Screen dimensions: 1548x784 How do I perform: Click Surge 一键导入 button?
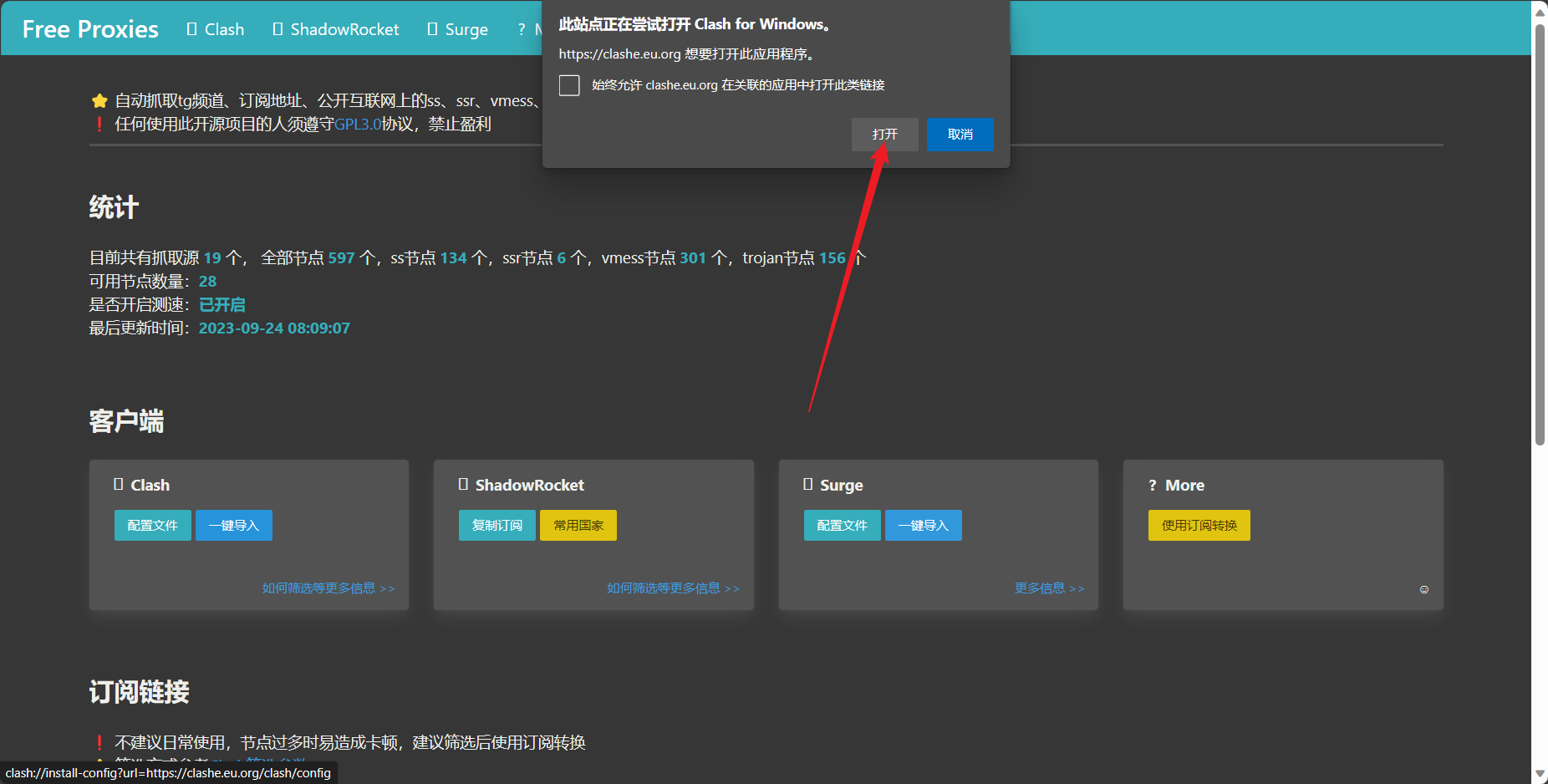pos(923,526)
